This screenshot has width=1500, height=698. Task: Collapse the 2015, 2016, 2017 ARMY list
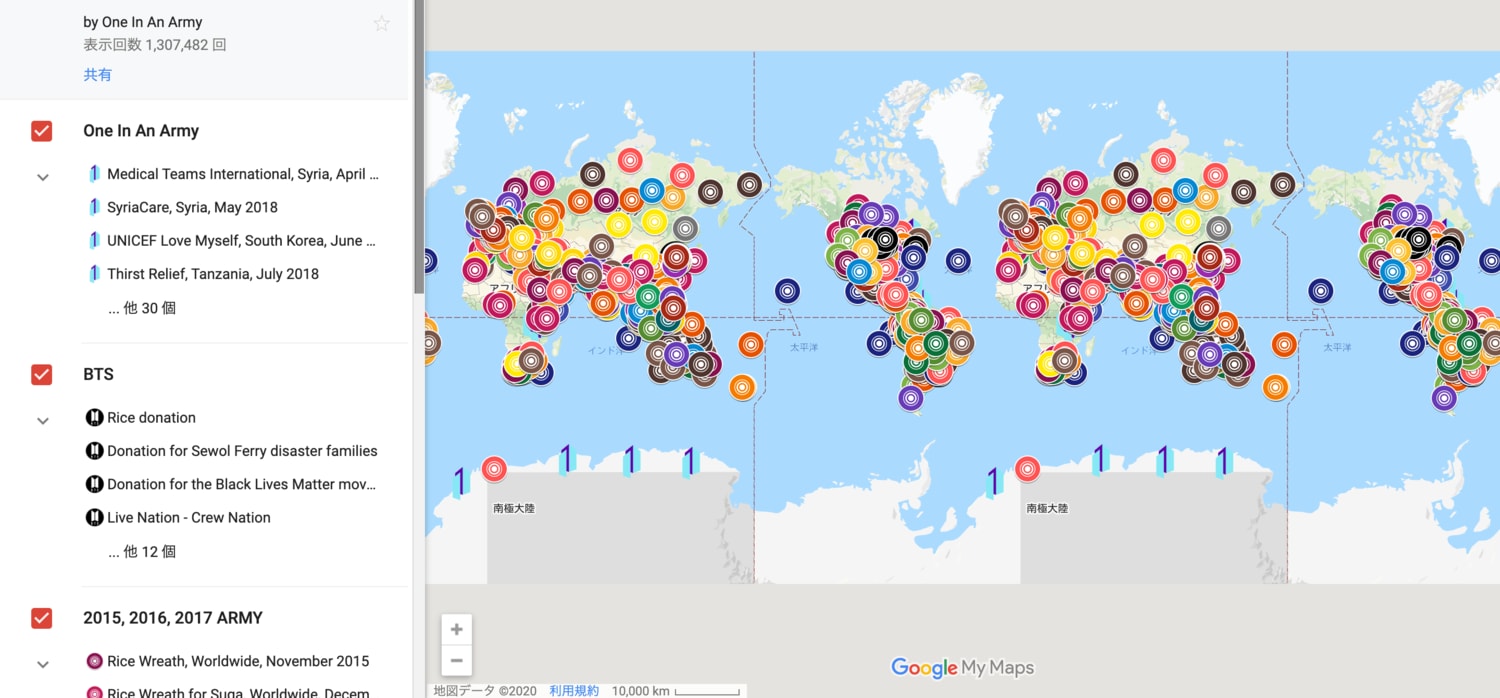tap(43, 664)
